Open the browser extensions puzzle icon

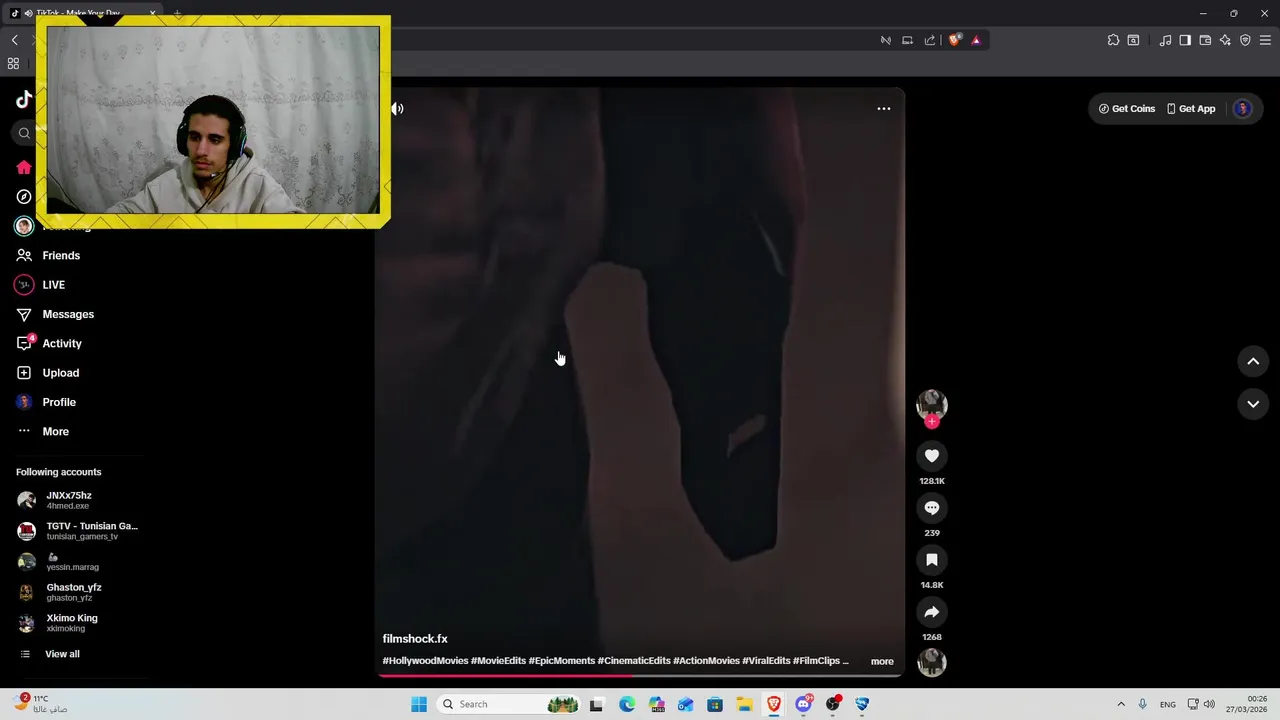[1113, 40]
